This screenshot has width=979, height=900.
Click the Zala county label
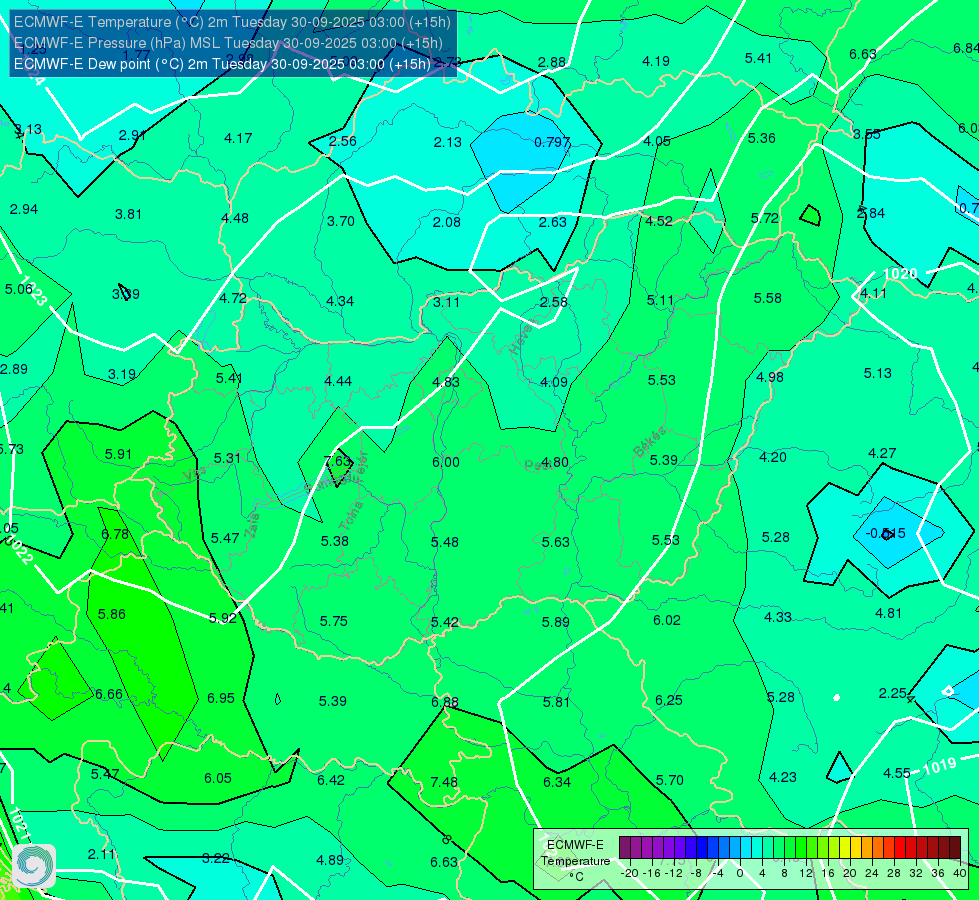pos(252,525)
